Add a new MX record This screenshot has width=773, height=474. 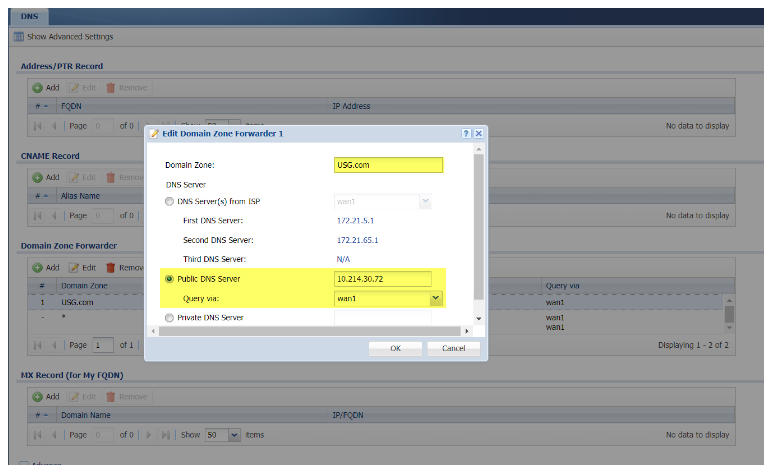pos(46,397)
